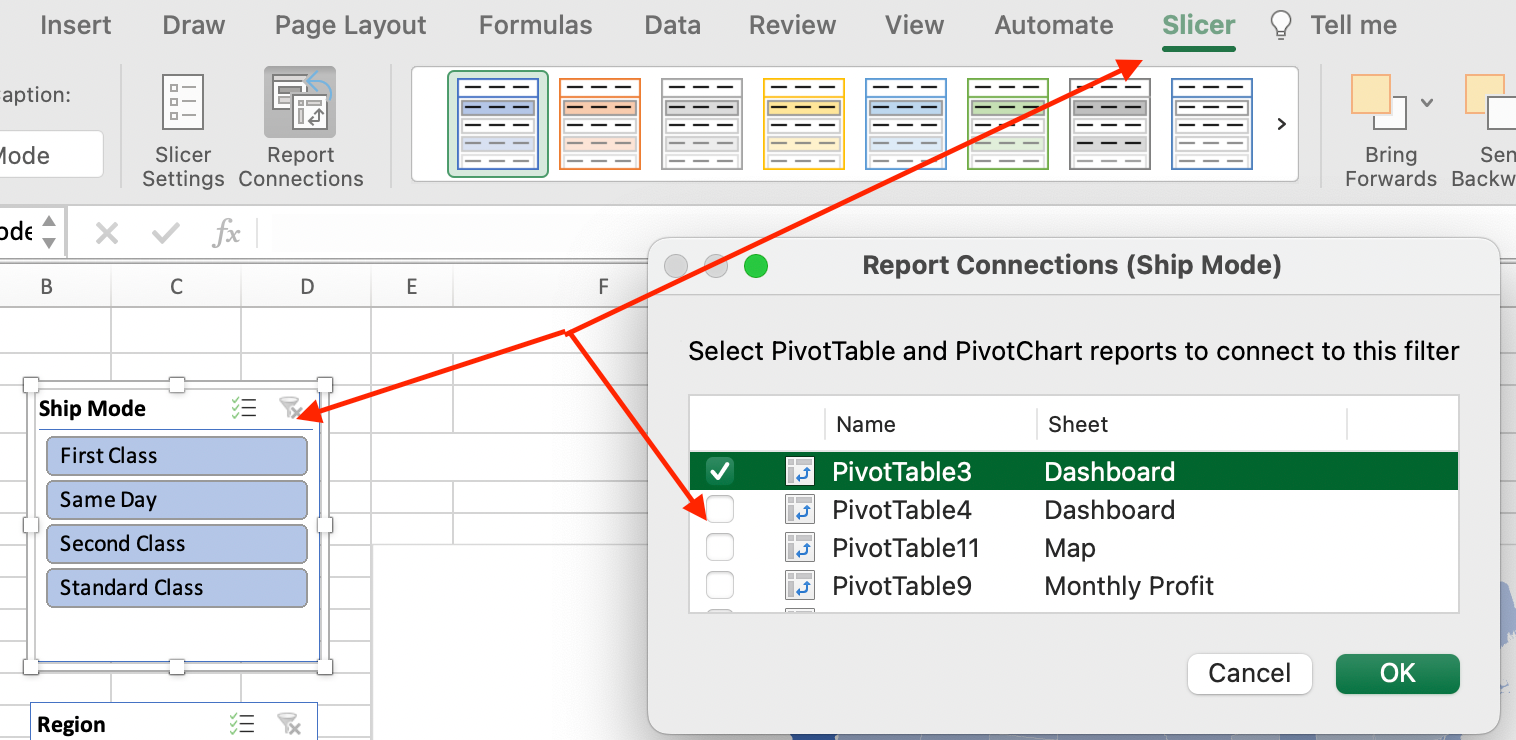Apply the dark gray slicer style
Screen dimensions: 1516x740
(1110, 124)
